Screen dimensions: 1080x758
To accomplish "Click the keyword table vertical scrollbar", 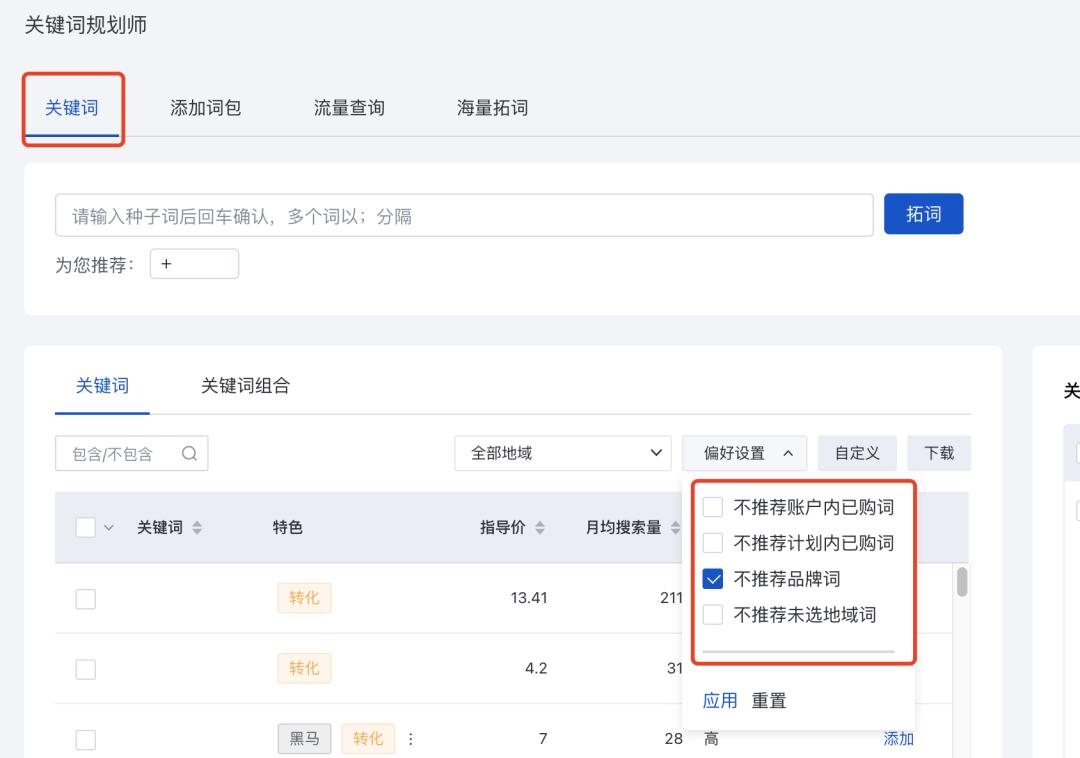I will click(x=962, y=582).
